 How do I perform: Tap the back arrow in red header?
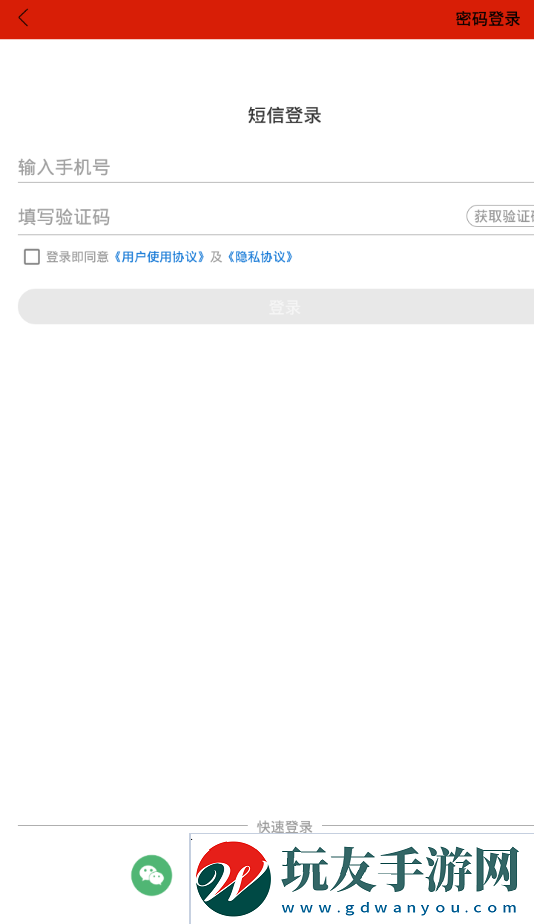point(24,18)
